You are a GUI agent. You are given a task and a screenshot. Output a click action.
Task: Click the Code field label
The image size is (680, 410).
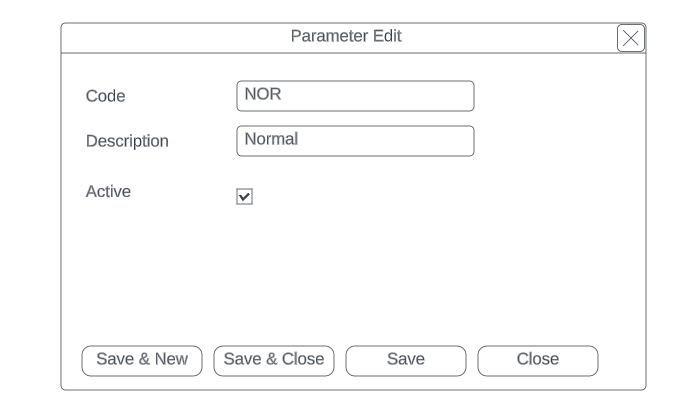[105, 97]
